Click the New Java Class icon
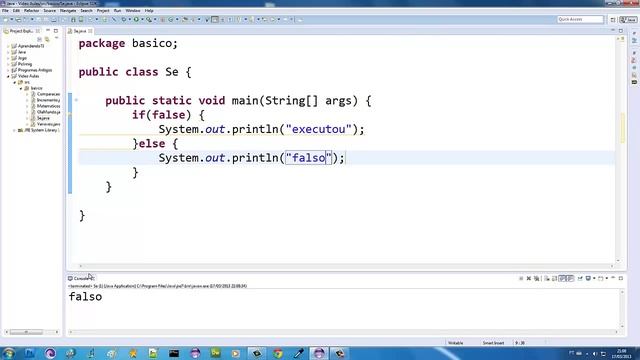Image resolution: width=640 pixels, height=360 pixels. click(x=171, y=19)
